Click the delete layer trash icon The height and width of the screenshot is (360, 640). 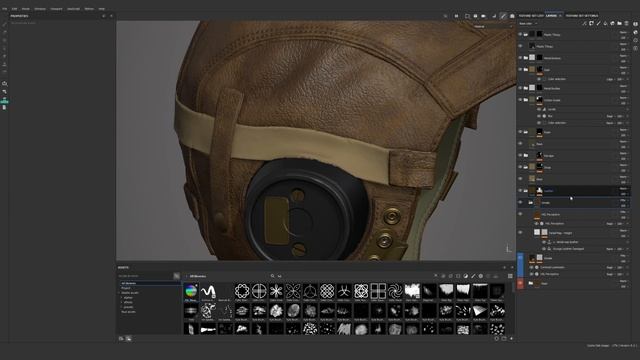tap(627, 24)
